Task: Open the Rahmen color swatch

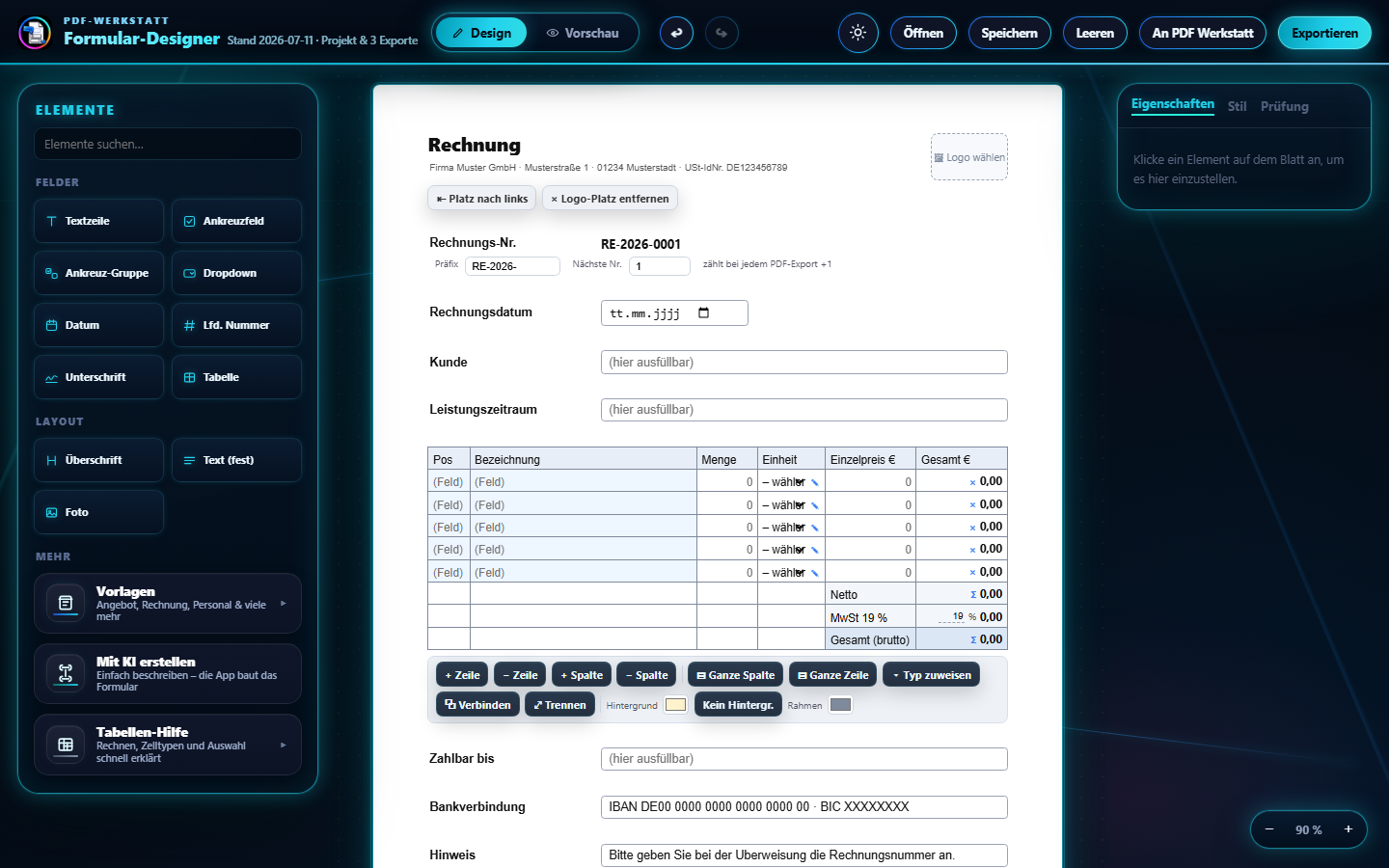Action: (840, 705)
